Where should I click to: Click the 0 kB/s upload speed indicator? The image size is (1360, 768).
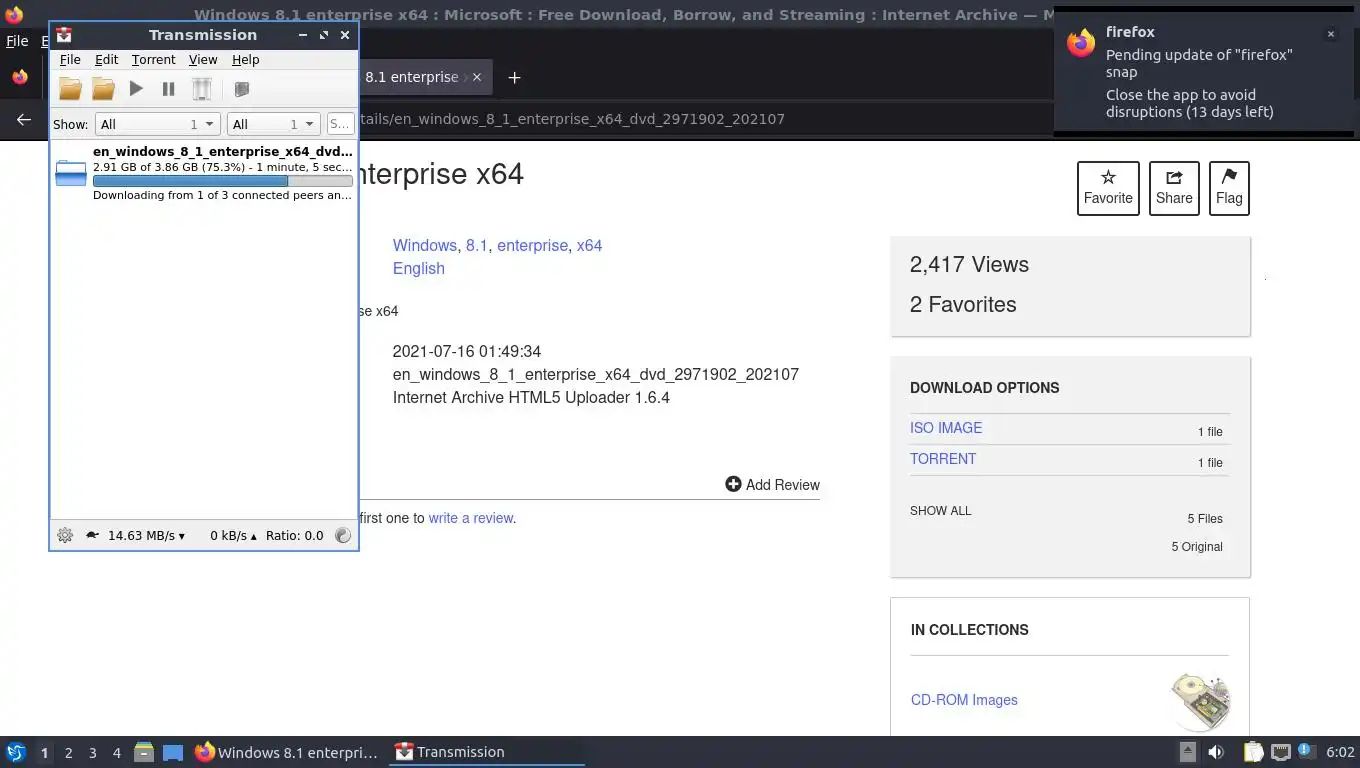coord(233,535)
